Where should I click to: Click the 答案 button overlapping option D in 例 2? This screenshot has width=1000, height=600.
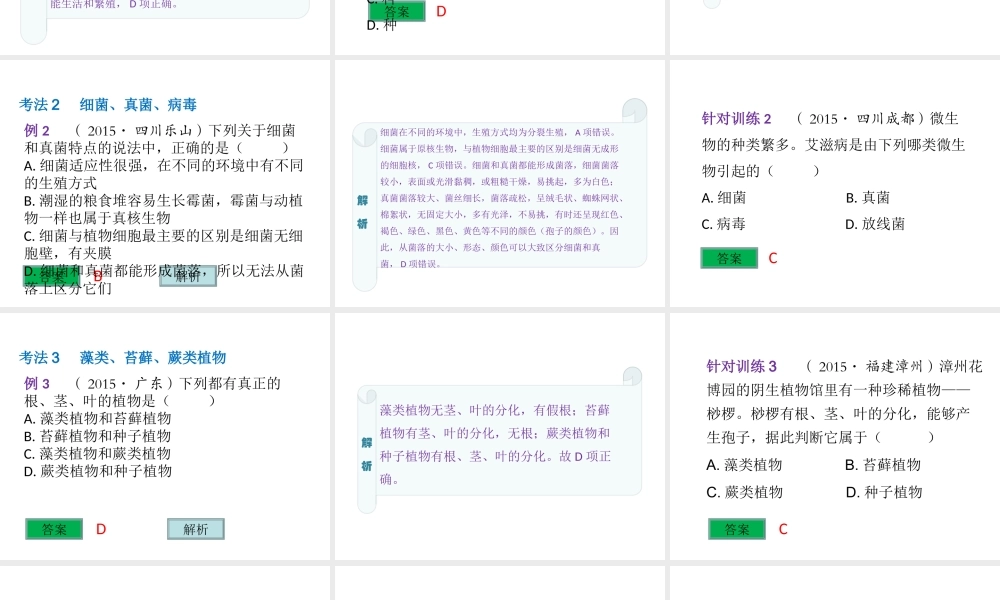coord(54,276)
